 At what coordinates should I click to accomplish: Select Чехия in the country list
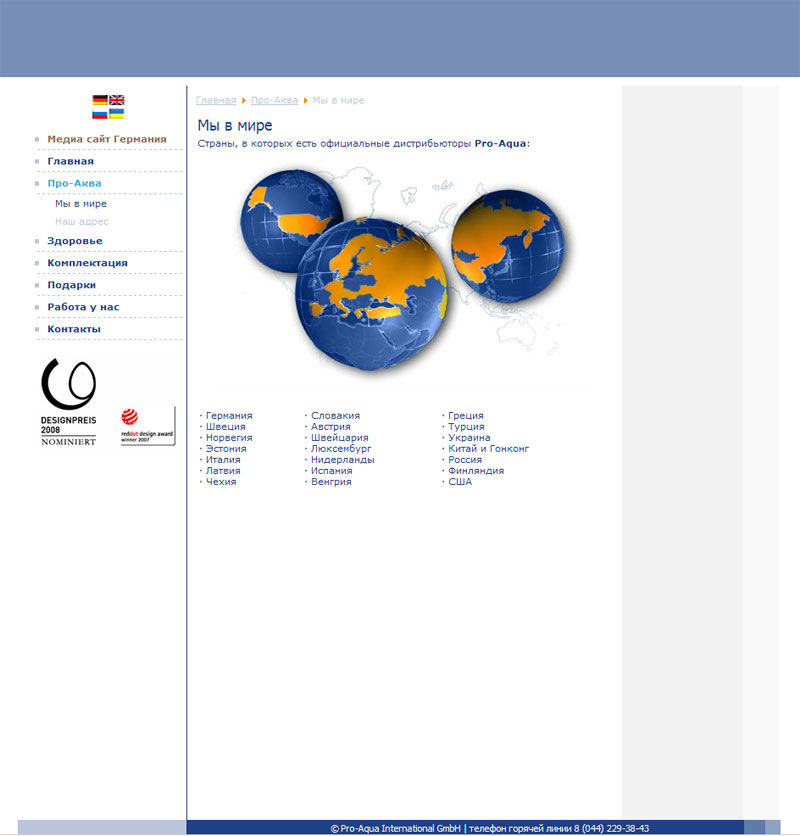pyautogui.click(x=221, y=482)
